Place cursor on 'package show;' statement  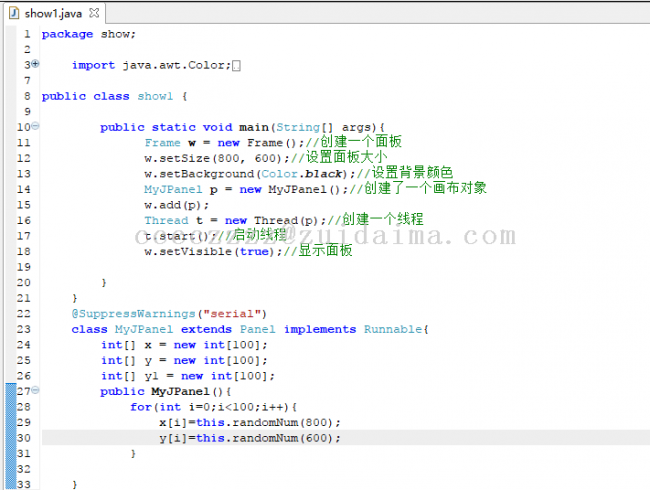pos(81,34)
